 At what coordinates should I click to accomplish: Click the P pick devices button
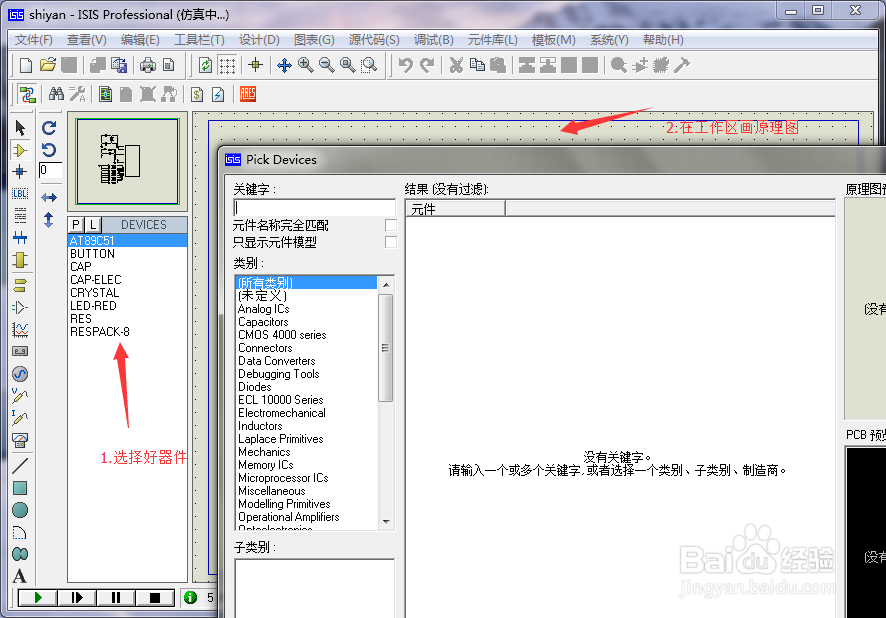76,224
